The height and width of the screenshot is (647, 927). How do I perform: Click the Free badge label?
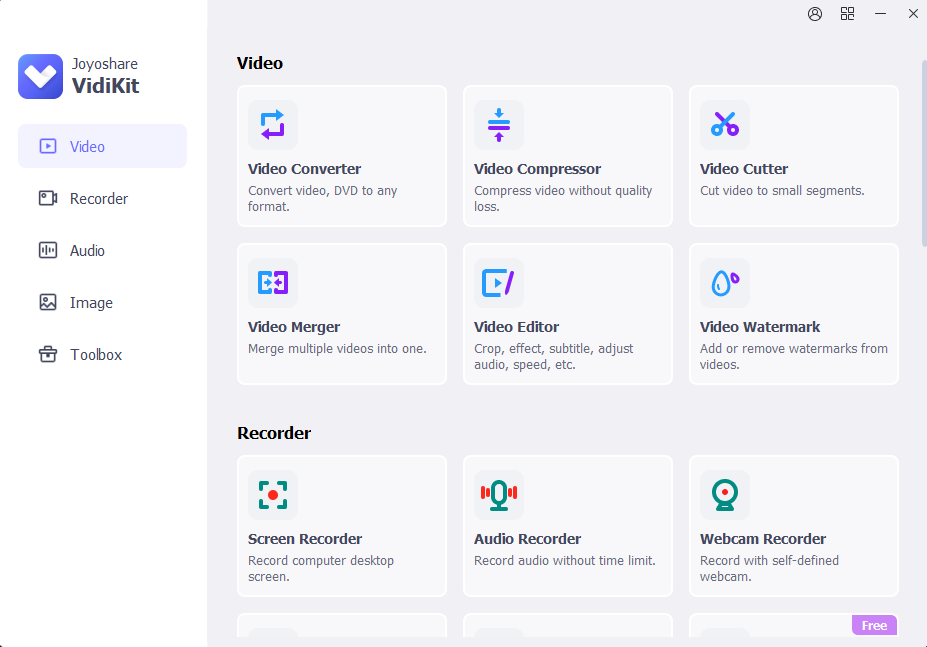(x=874, y=625)
